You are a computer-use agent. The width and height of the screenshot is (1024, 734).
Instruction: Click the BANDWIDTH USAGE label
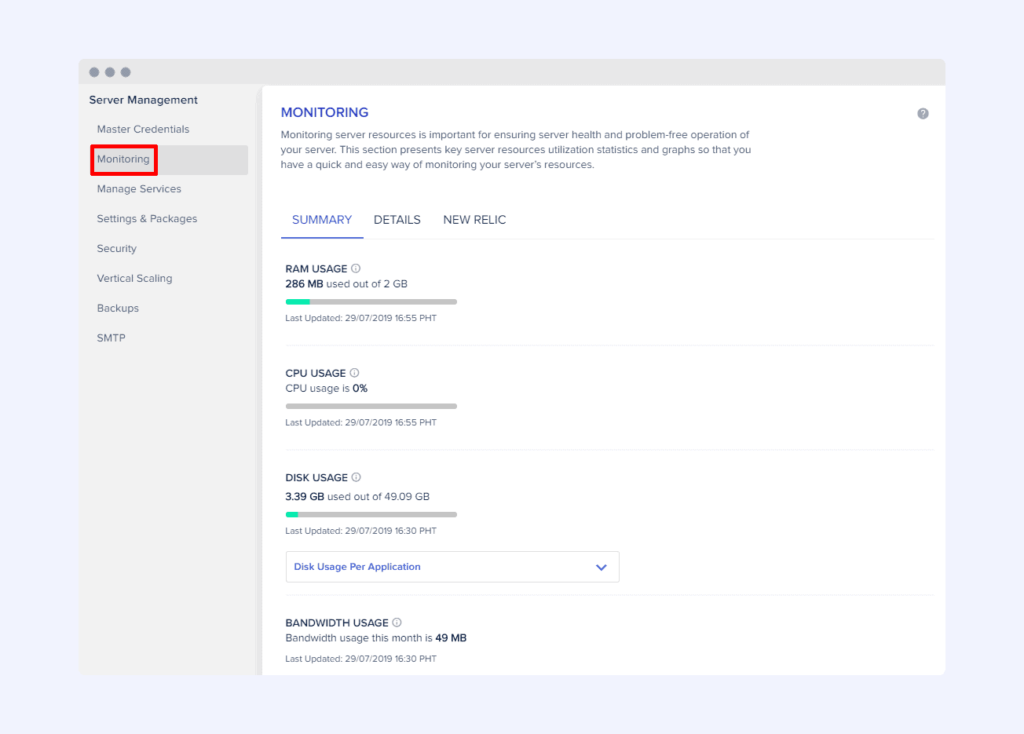337,622
